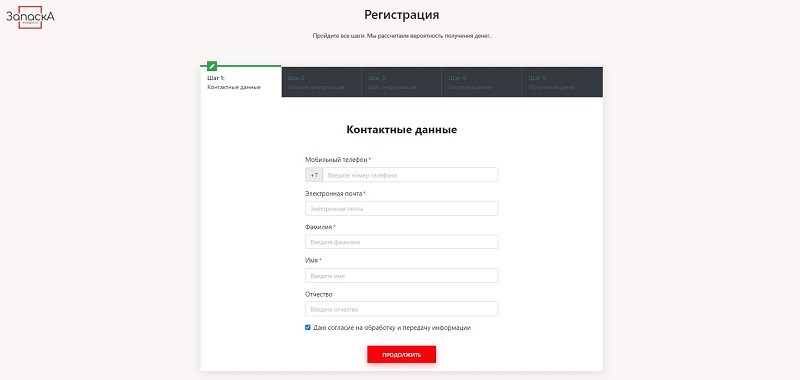This screenshot has width=800, height=380.
Task: Click the Пройдите все шаги subtitle text
Action: [x=402, y=36]
